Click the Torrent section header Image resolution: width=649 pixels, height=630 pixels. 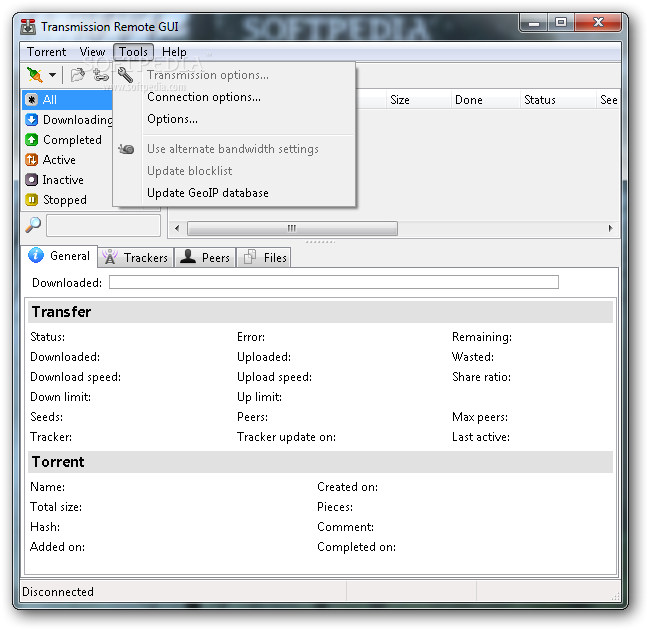coord(320,462)
